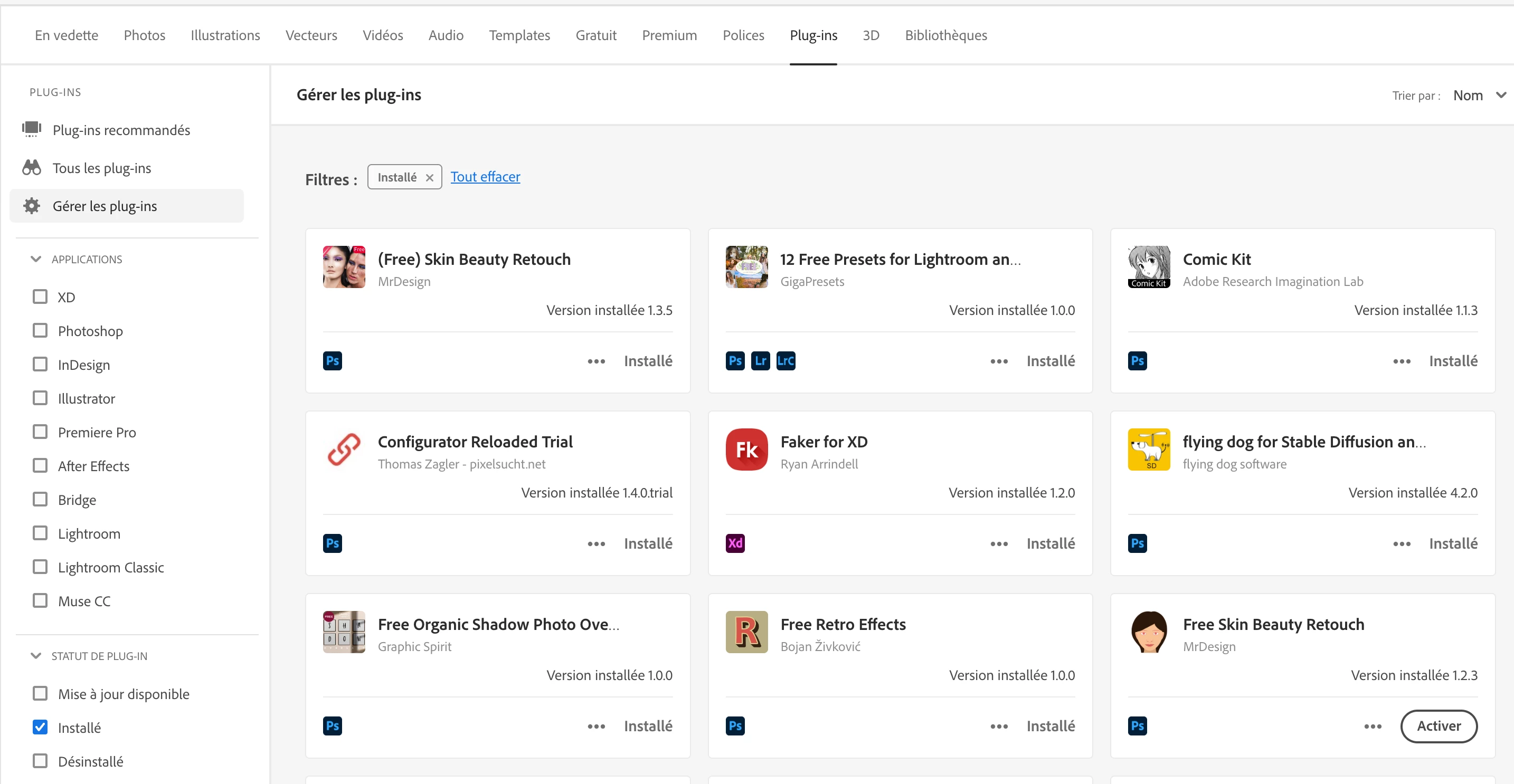Click the Xd app icon on Faker card
1514x784 pixels.
tap(735, 543)
